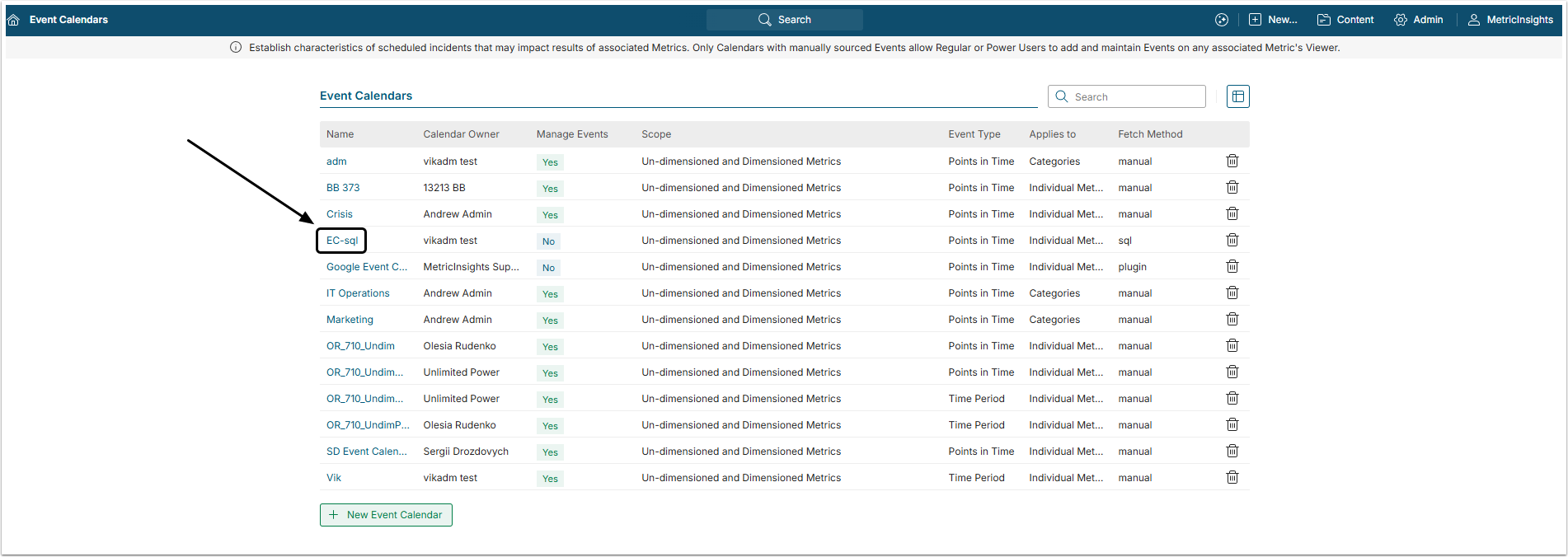Open the global Search box in the top bar
Viewport: 1568px width, 557px height.
tap(784, 20)
